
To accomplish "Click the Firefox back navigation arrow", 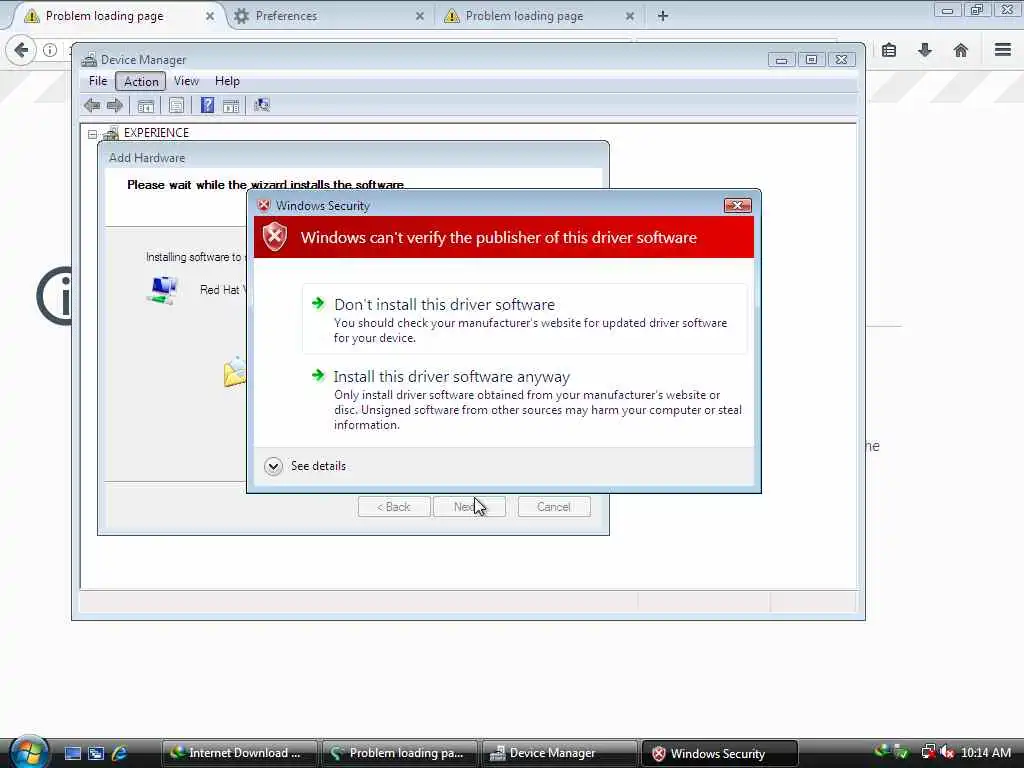I will tap(21, 50).
